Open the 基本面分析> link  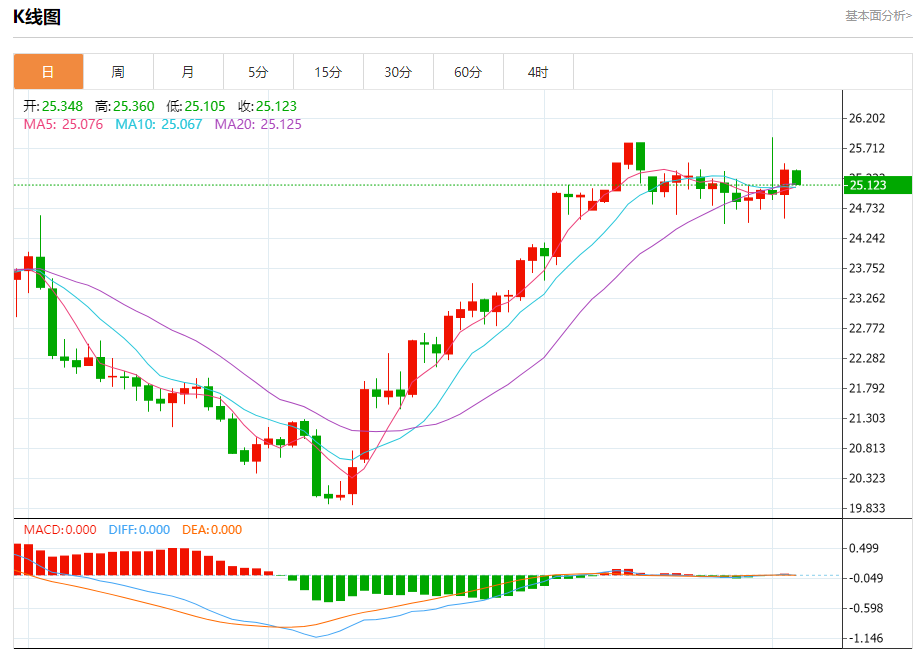[x=878, y=16]
